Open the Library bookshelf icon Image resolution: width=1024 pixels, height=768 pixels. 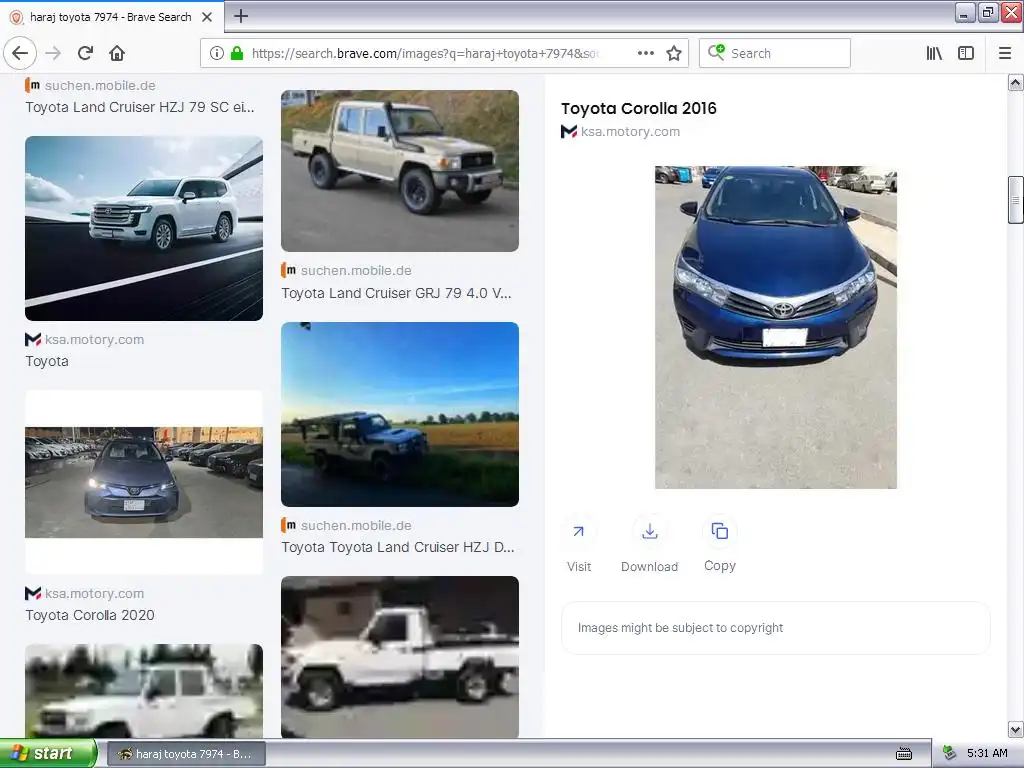(x=934, y=53)
